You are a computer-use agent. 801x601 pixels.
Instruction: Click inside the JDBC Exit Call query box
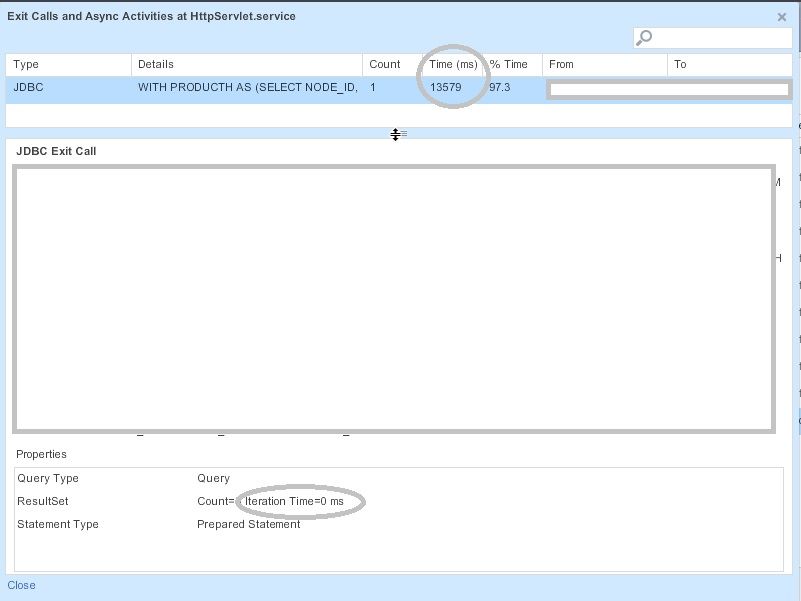393,299
